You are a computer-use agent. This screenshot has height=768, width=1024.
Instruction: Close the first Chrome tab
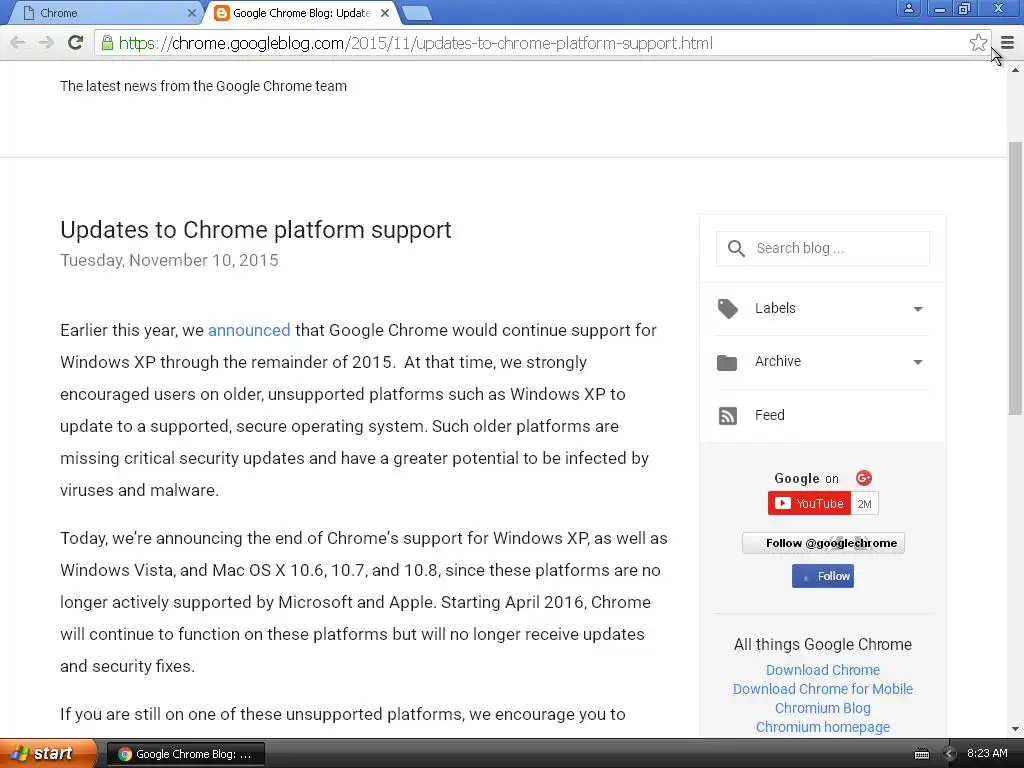(191, 13)
